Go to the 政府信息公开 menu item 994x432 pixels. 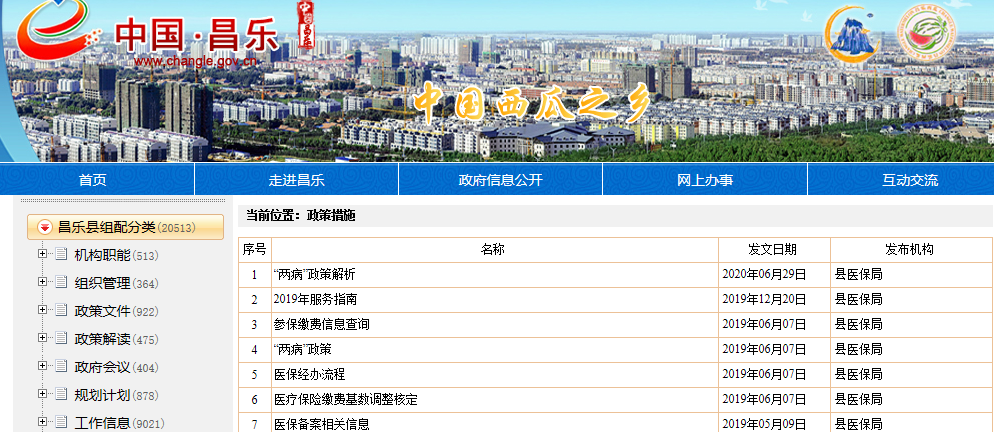[x=500, y=180]
